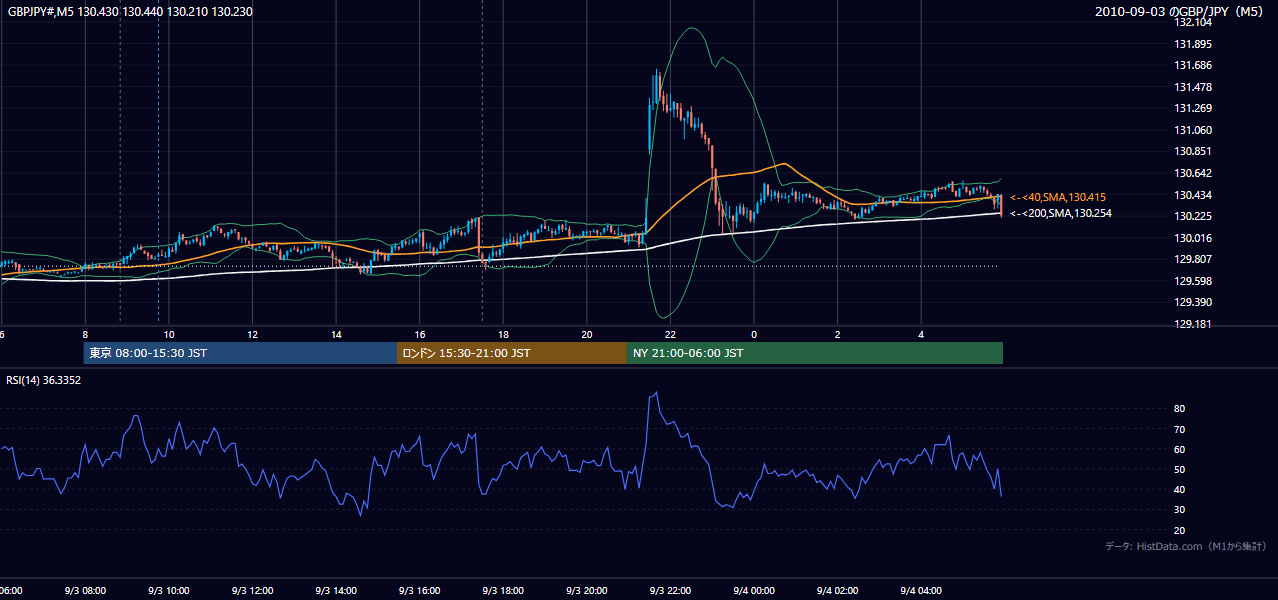Click RSI axis level 80
Image resolution: width=1278 pixels, height=600 pixels.
click(1179, 409)
